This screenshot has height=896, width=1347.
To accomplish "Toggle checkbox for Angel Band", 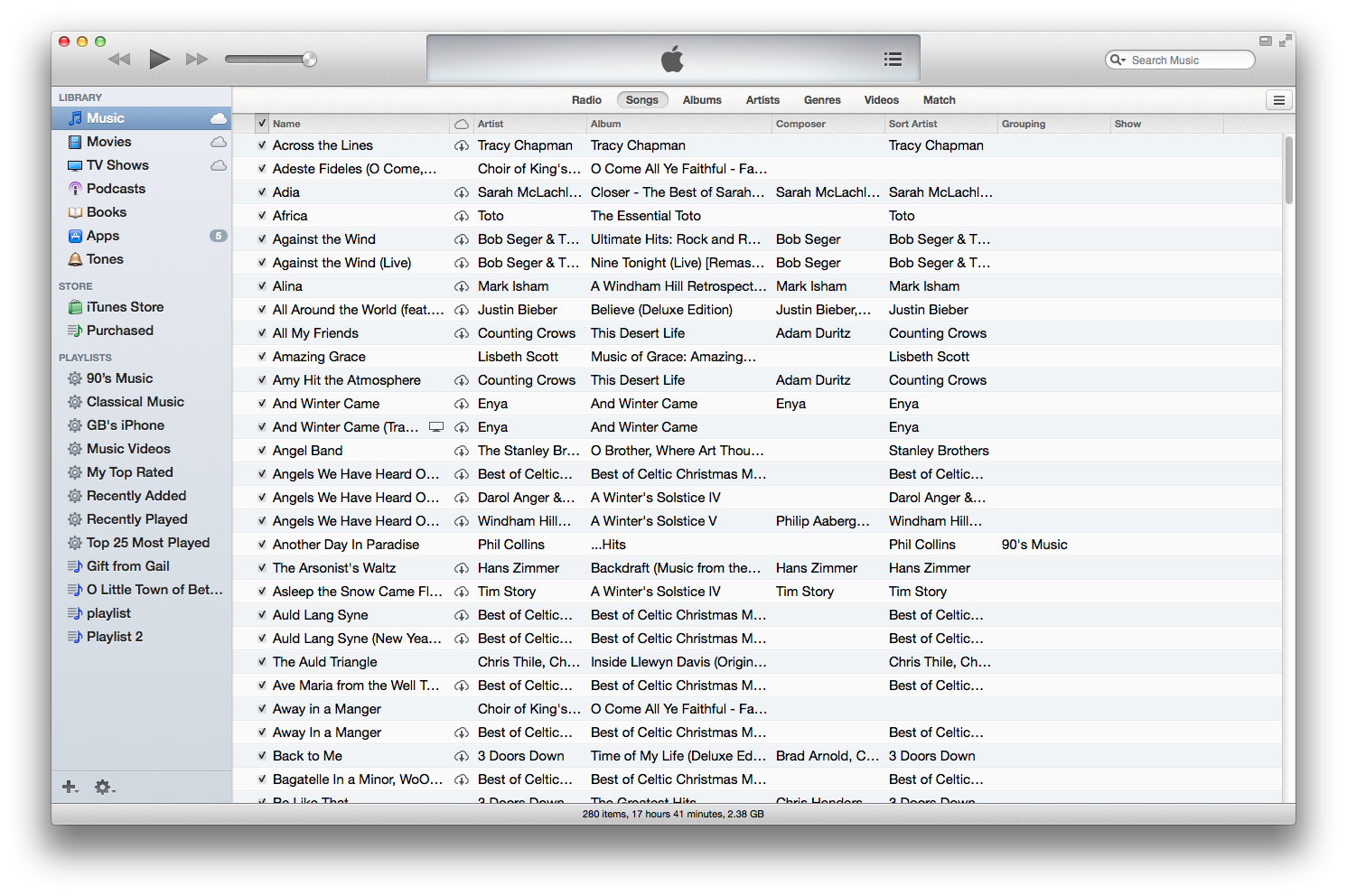I will point(262,451).
